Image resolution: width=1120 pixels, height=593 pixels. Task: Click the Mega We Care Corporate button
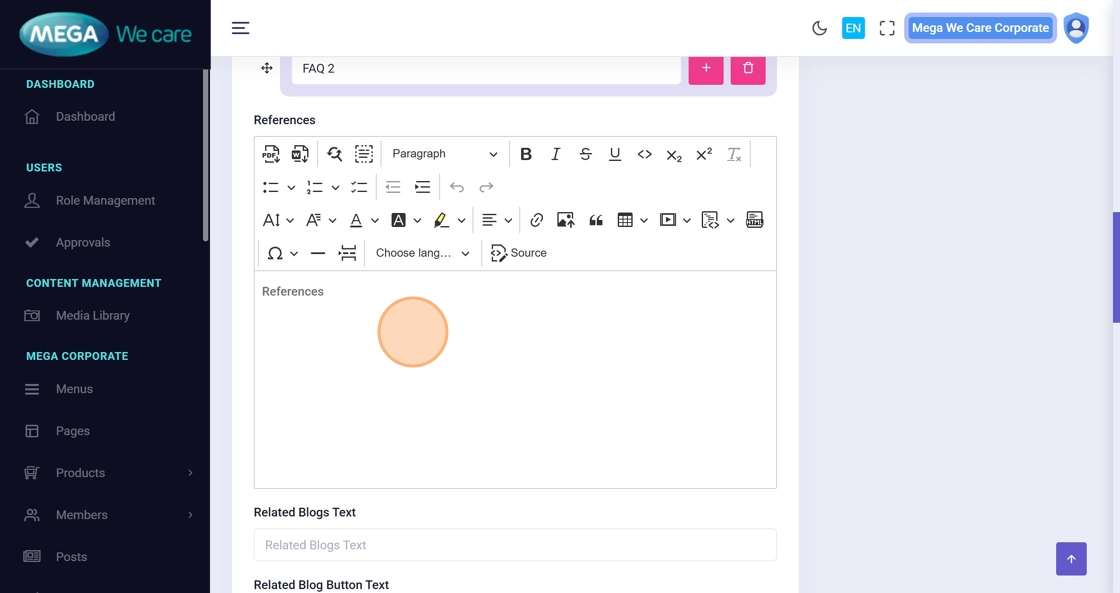pos(980,28)
